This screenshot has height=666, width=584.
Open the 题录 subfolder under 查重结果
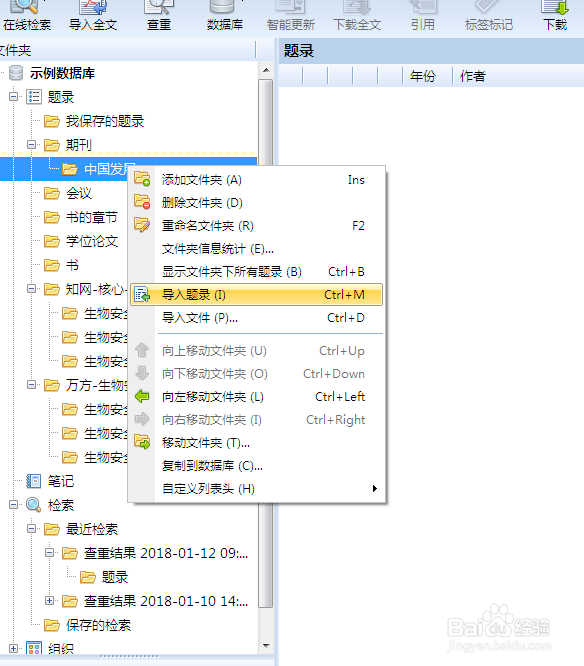point(115,577)
